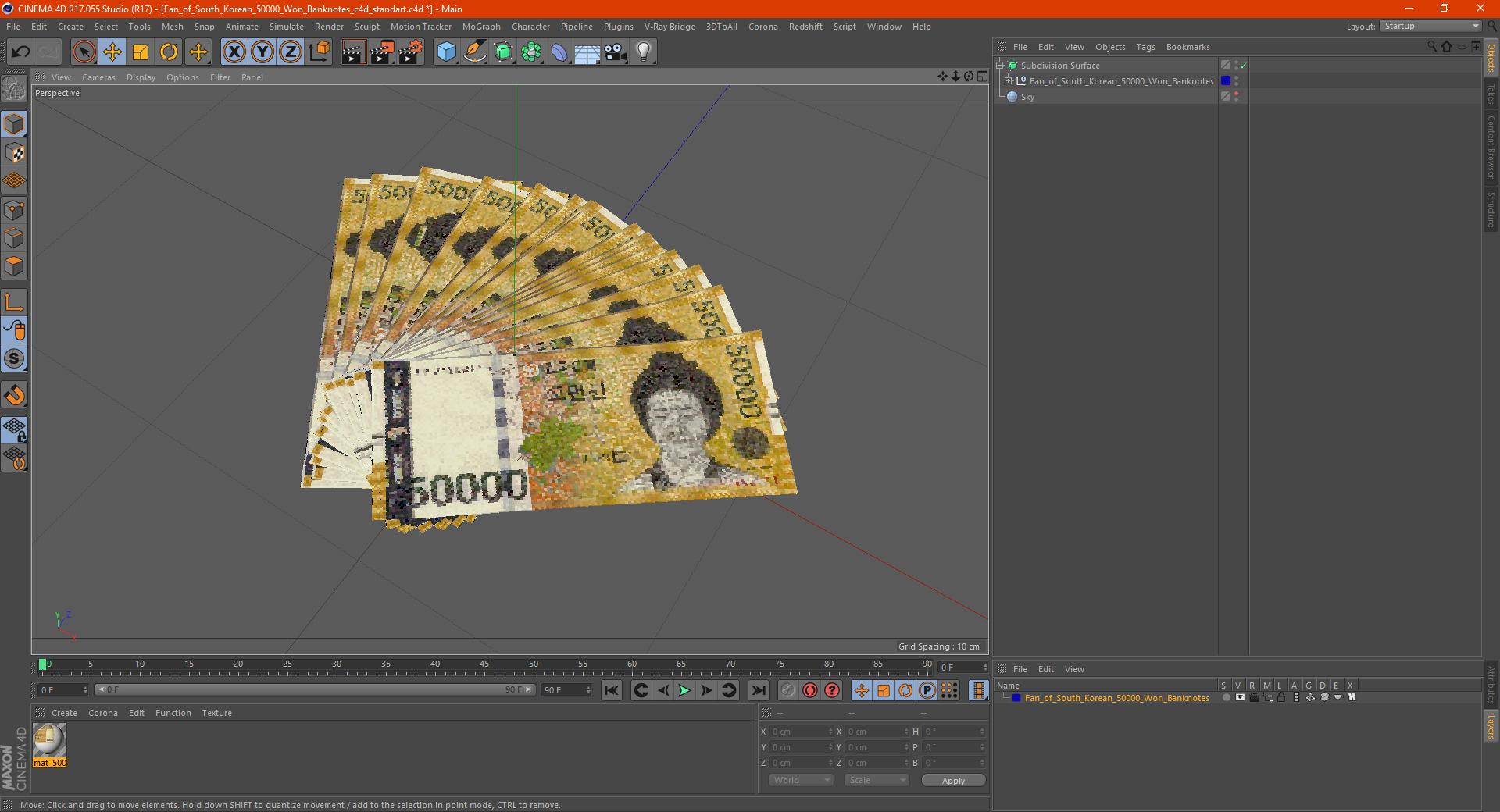Add a Light object
The height and width of the screenshot is (812, 1500).
coord(644,52)
